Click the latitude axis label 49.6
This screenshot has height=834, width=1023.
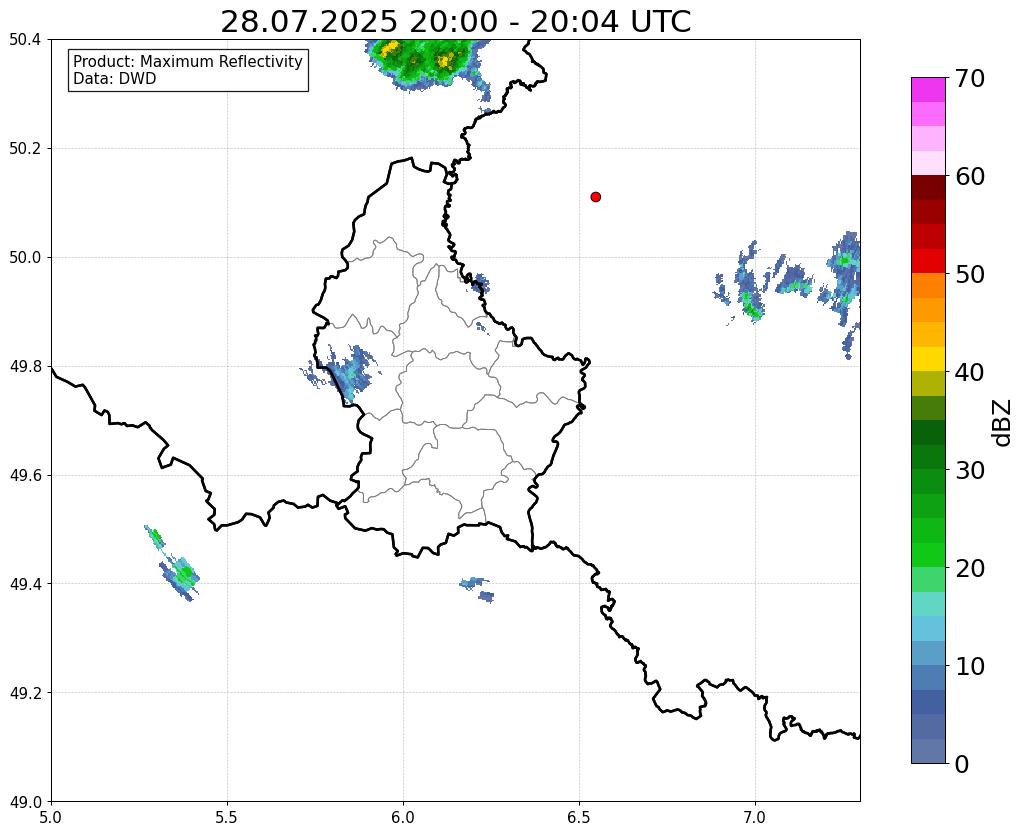[x=25, y=475]
